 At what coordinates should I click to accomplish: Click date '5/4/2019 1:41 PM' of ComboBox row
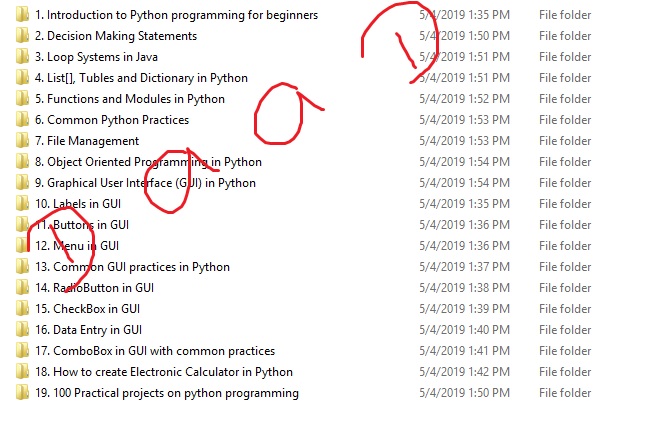pos(465,351)
